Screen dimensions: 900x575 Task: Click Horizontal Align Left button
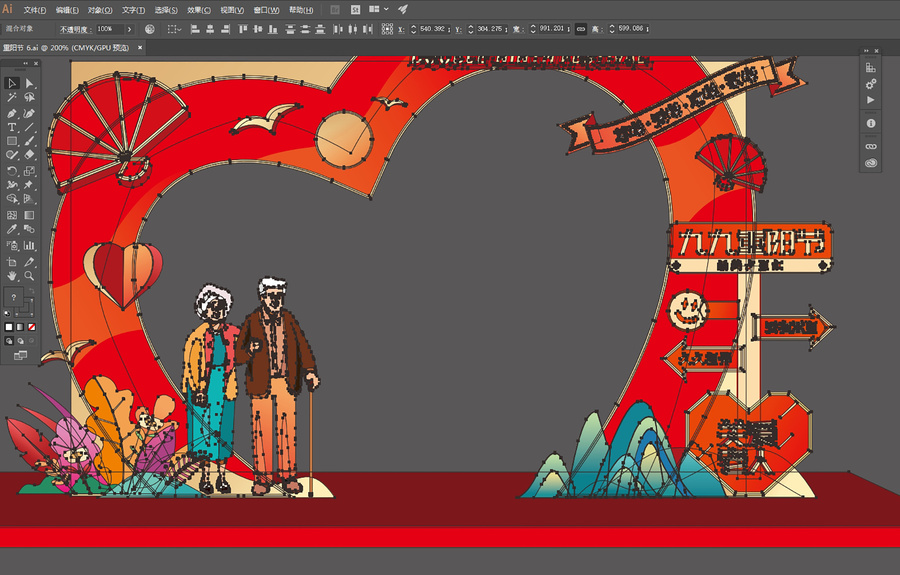tap(195, 29)
